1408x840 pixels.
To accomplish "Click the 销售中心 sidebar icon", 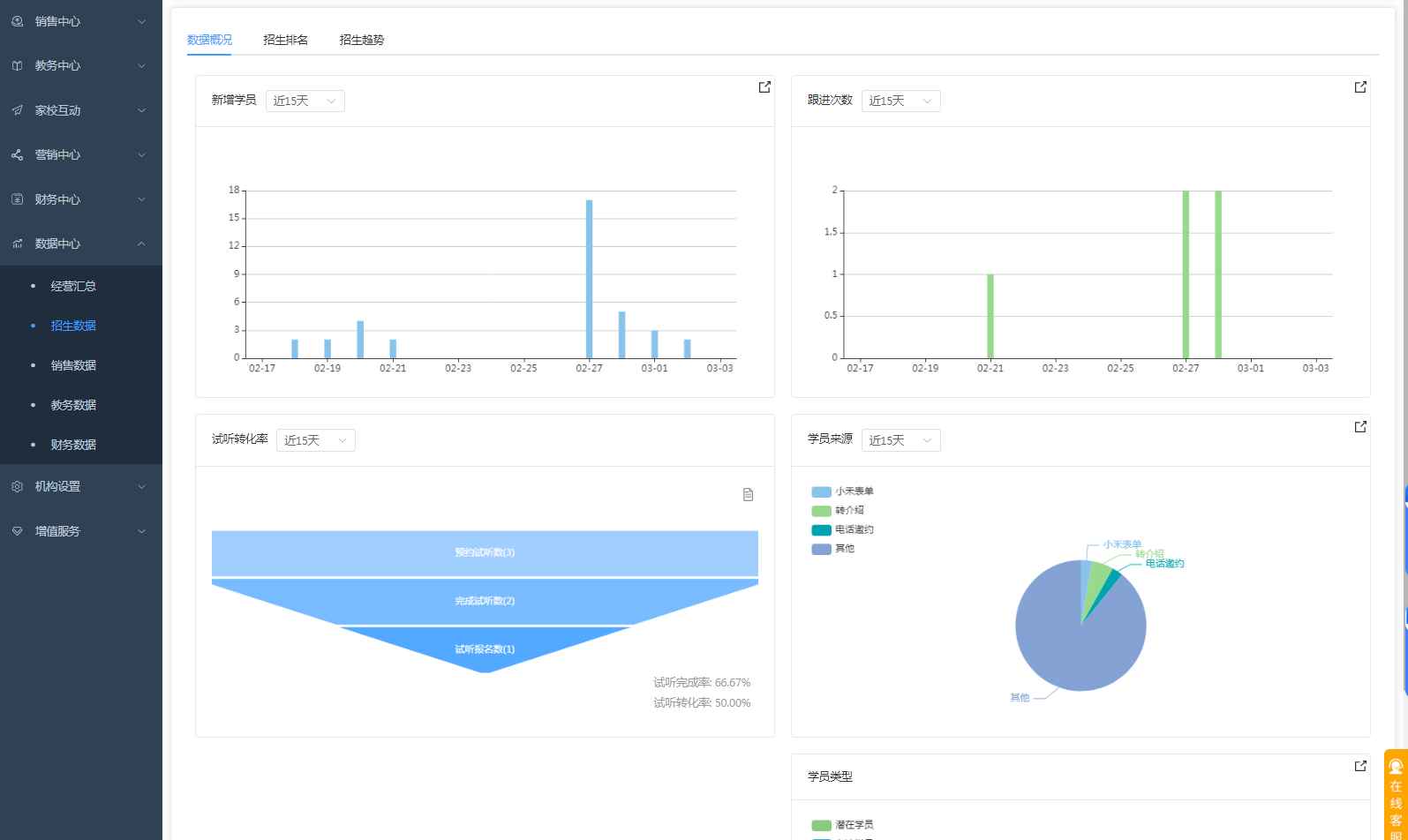I will [17, 21].
